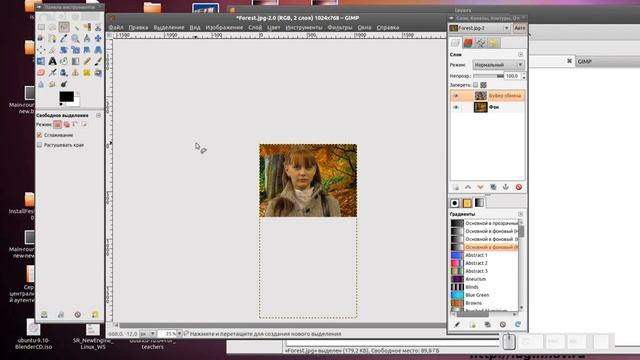
Task: Select the Scissors Select tool
Action: (98, 27)
